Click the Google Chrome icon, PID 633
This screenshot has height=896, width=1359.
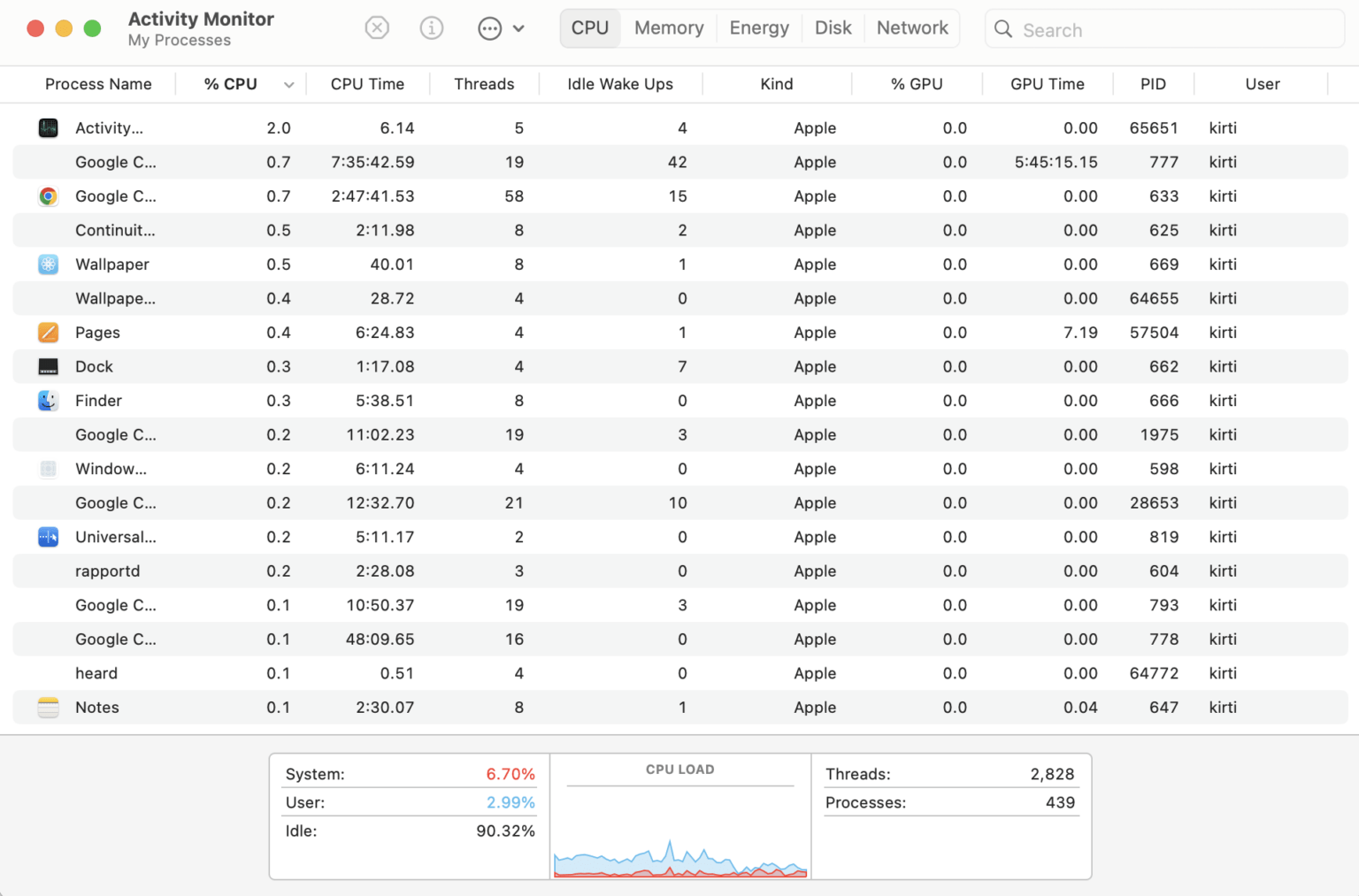pos(49,196)
